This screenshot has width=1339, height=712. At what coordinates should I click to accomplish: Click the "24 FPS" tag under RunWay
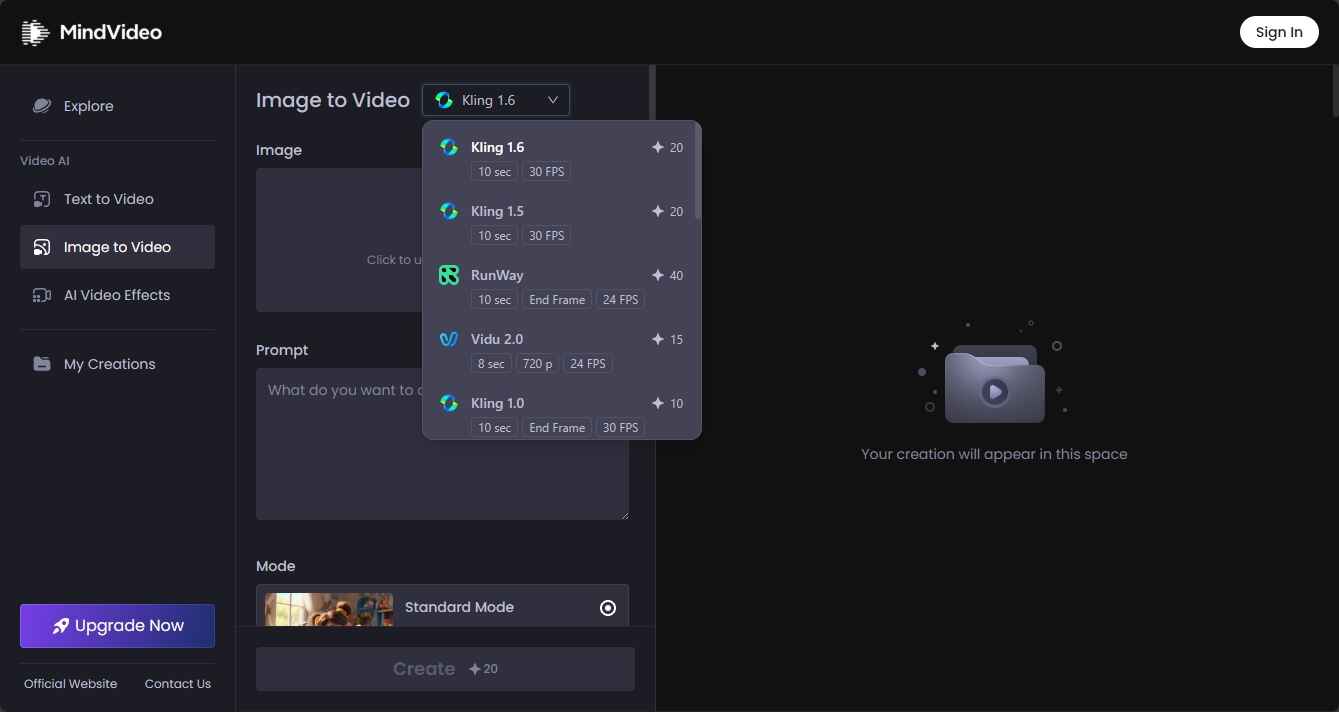coord(621,300)
